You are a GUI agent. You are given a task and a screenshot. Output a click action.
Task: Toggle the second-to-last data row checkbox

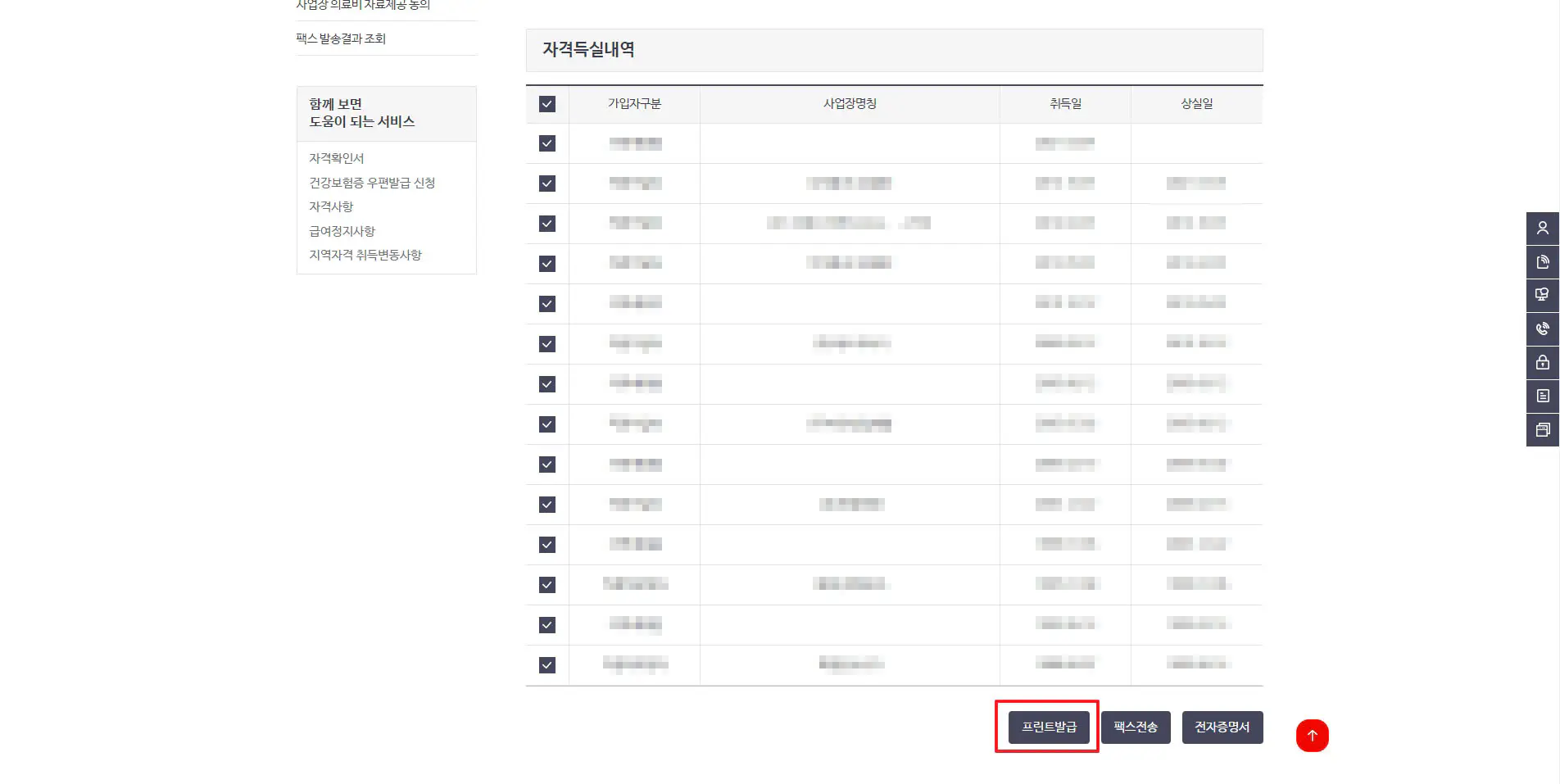(x=547, y=625)
